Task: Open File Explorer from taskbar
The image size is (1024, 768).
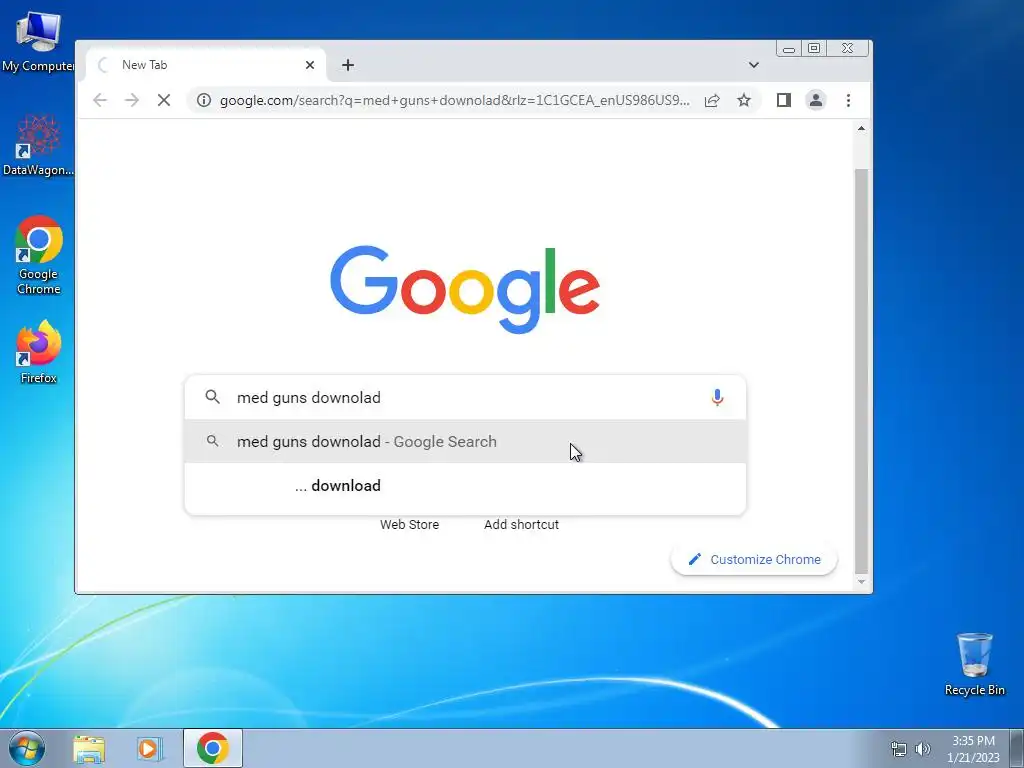Action: tap(89, 748)
